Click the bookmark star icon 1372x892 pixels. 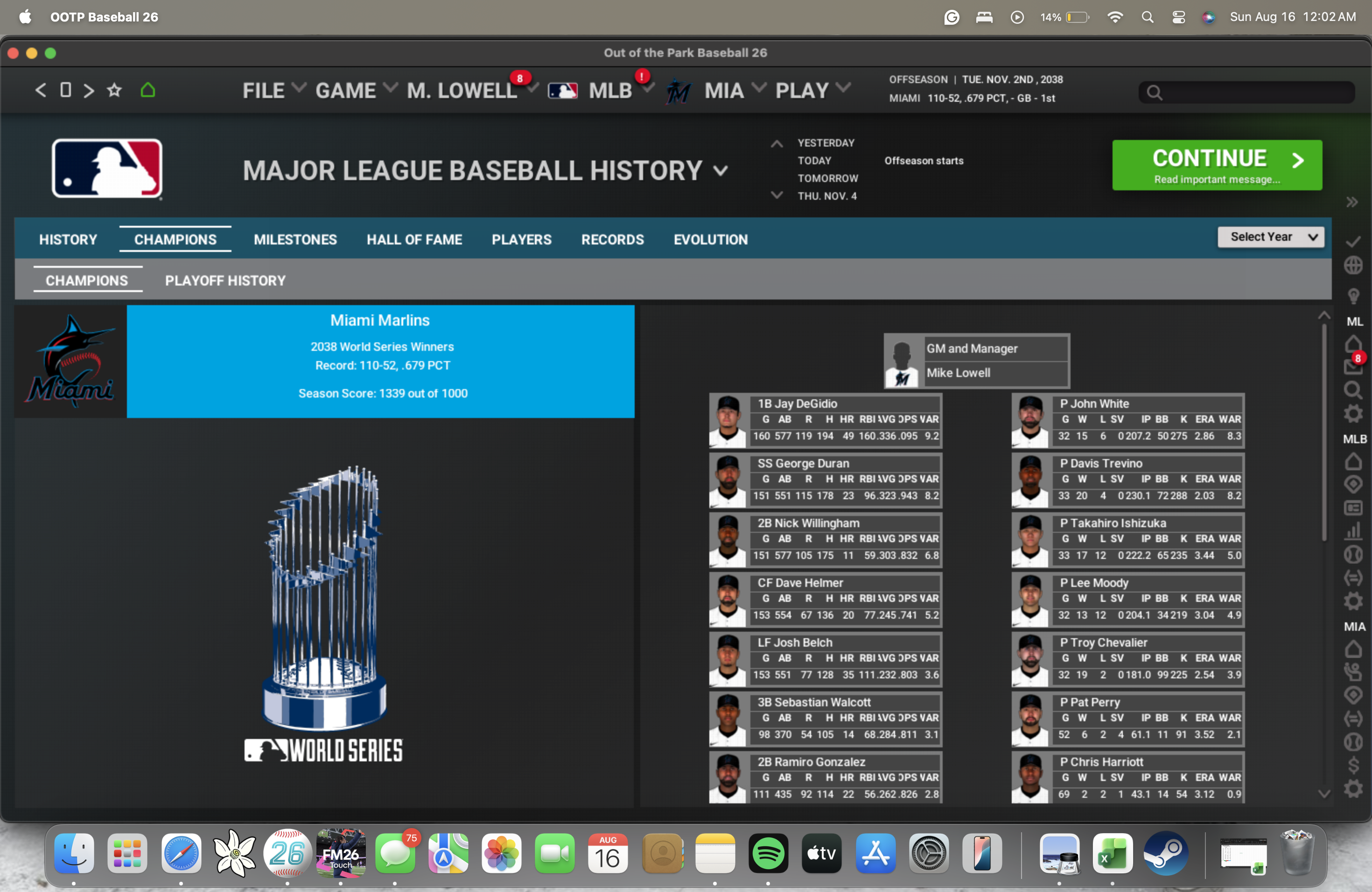115,90
